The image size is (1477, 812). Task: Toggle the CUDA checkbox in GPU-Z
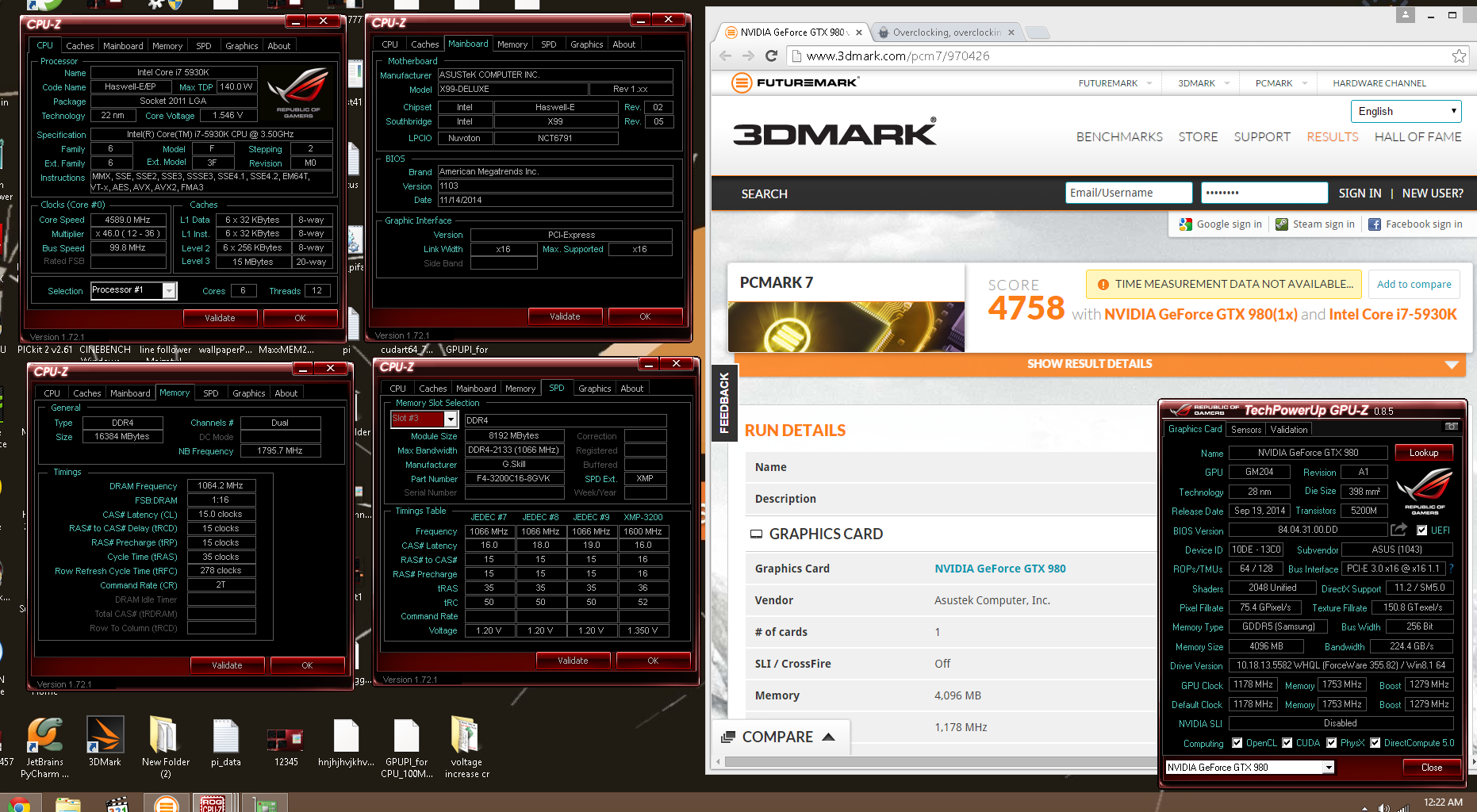pos(1287,743)
